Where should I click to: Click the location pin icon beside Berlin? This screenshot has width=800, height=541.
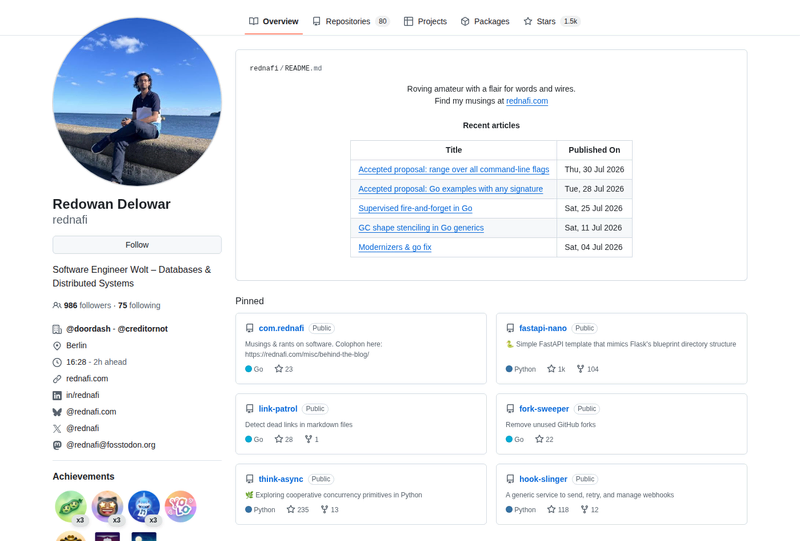[57, 346]
